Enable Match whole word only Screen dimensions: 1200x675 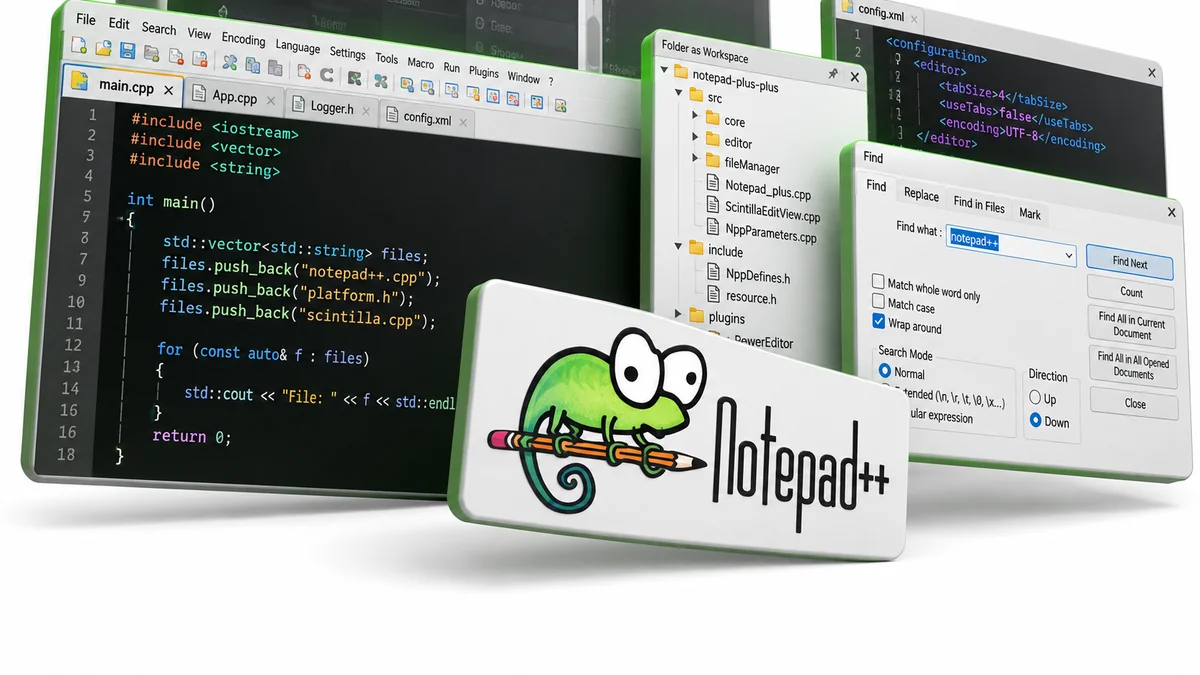tap(878, 282)
